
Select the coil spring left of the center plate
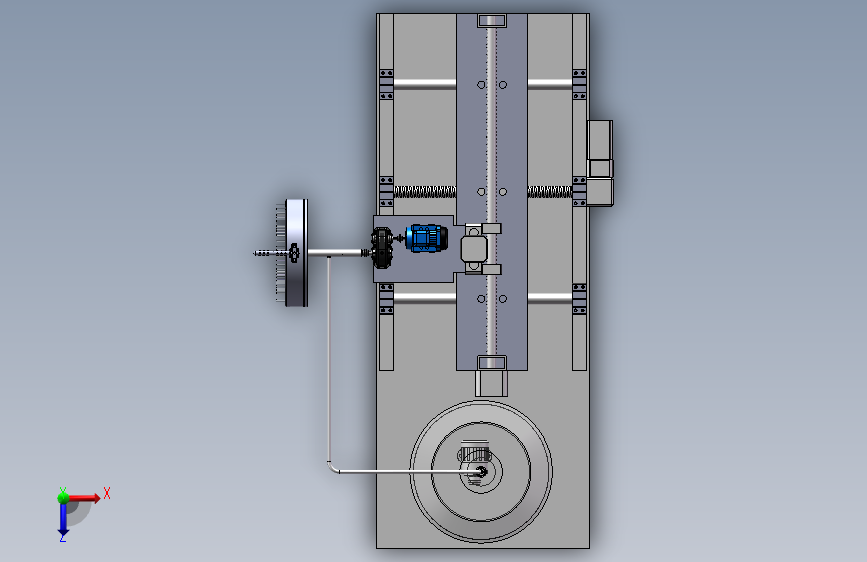point(425,191)
